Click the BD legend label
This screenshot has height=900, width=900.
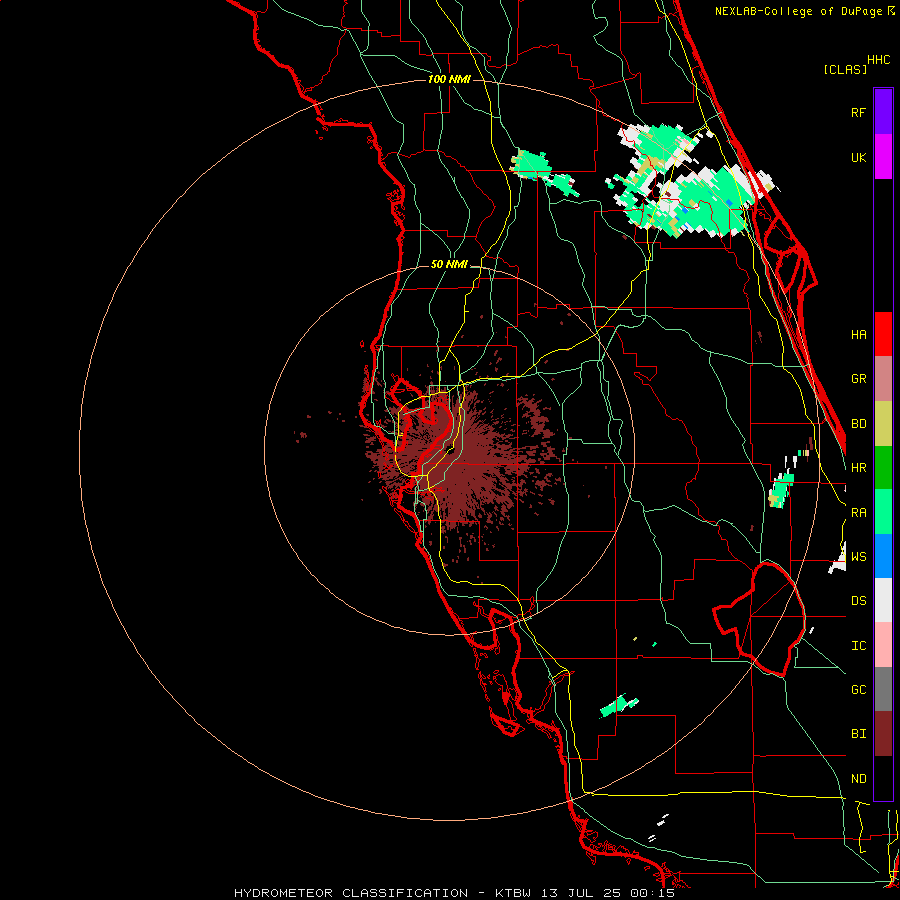tap(858, 424)
